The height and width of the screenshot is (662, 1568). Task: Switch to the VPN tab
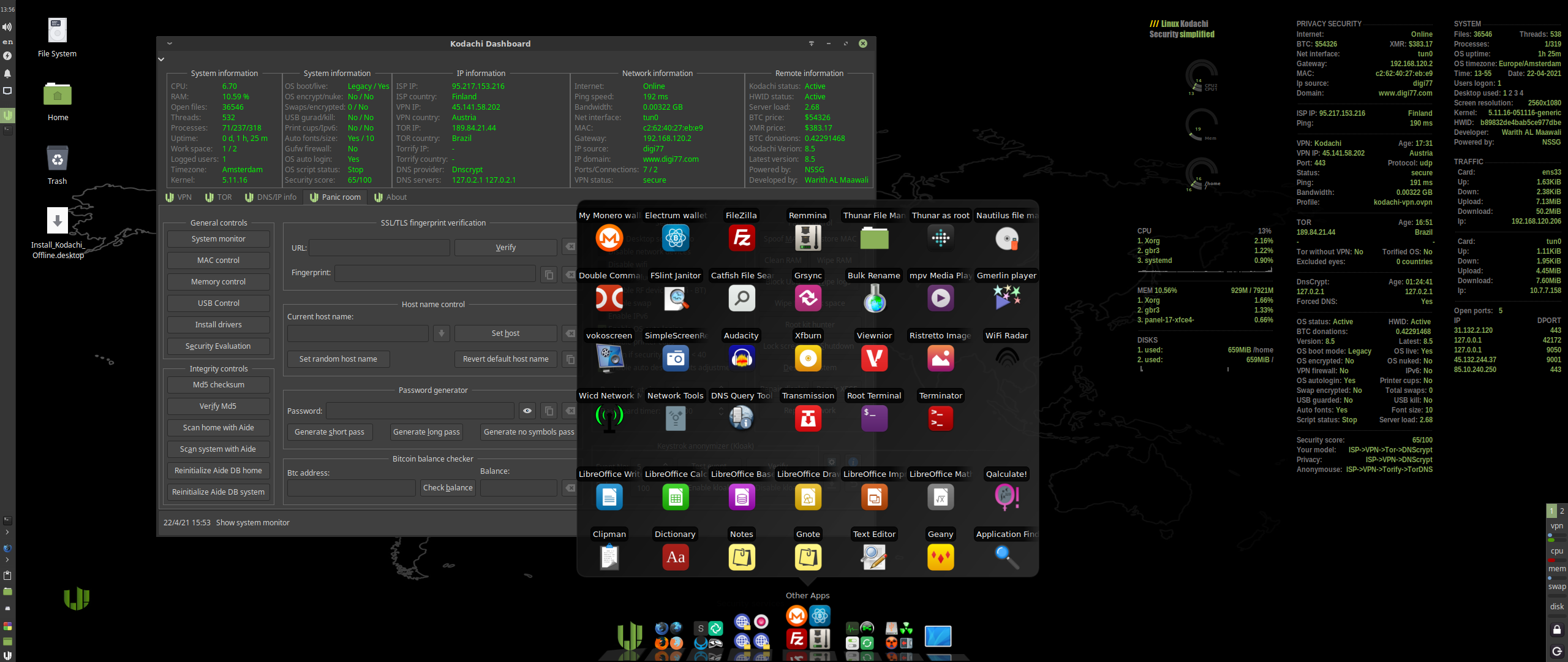(178, 197)
